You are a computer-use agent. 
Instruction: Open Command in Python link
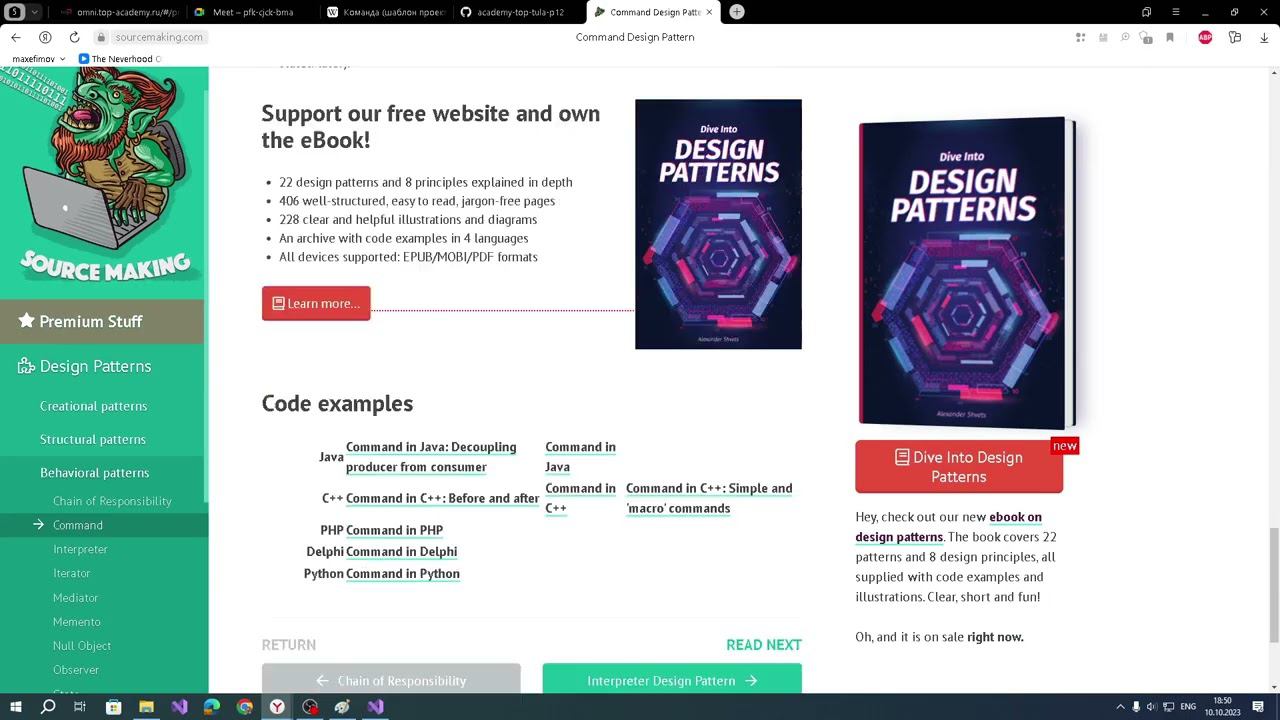pos(403,573)
